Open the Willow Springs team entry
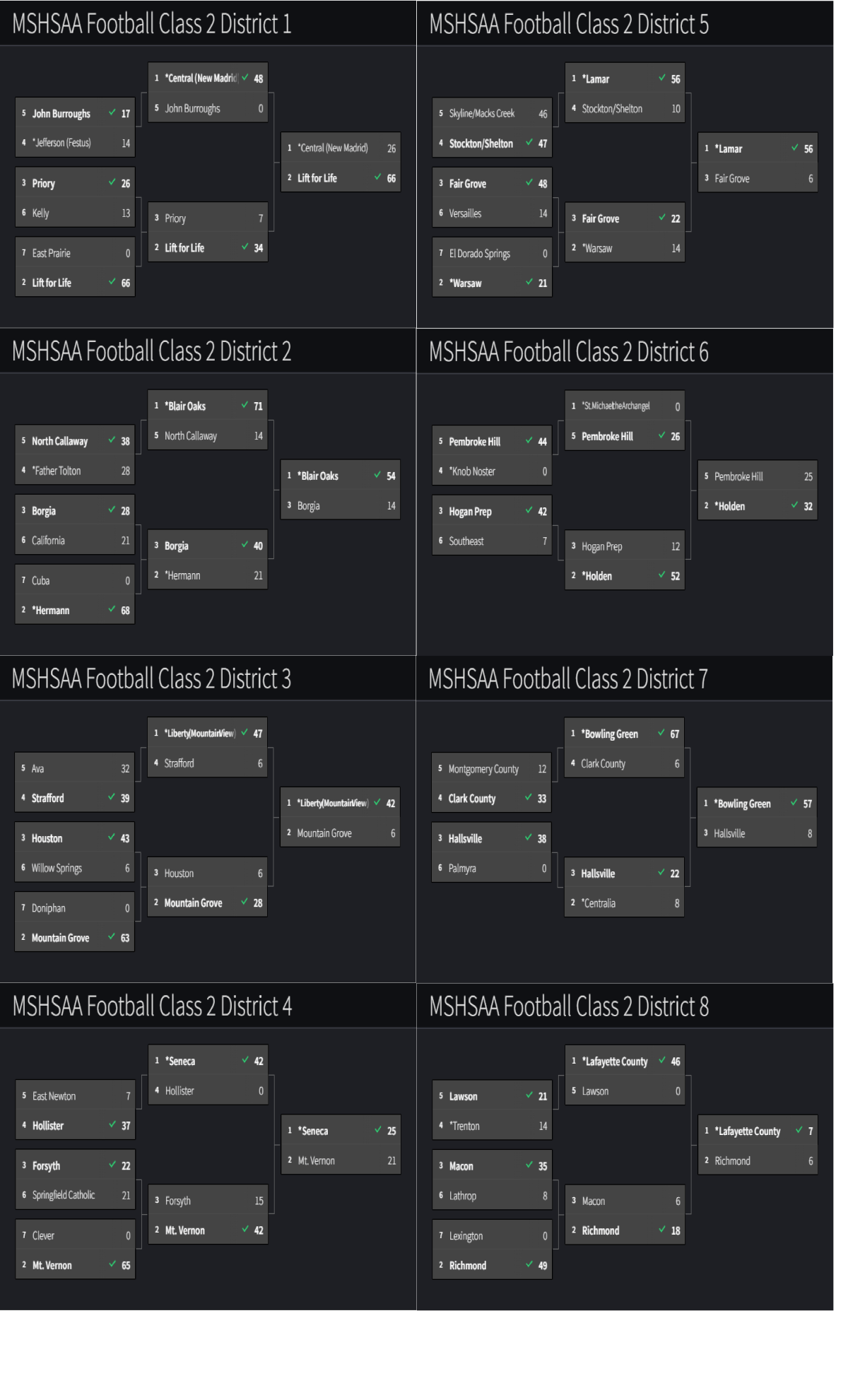Viewport: 848px width, 1400px height. [x=75, y=868]
